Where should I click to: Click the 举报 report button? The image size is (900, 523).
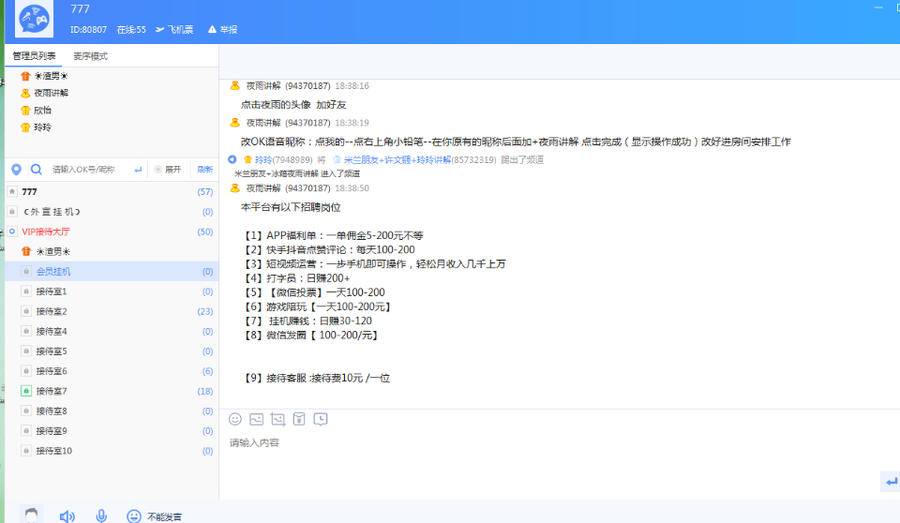223,30
